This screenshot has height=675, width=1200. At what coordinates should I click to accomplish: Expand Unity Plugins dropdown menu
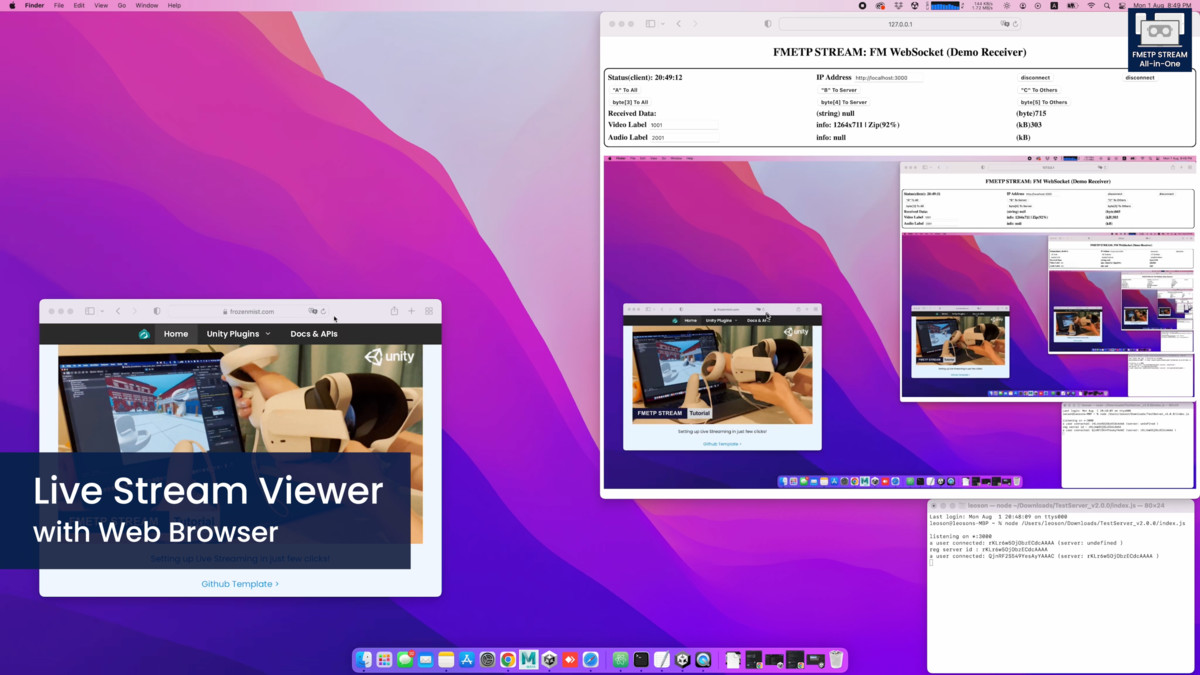(x=238, y=334)
